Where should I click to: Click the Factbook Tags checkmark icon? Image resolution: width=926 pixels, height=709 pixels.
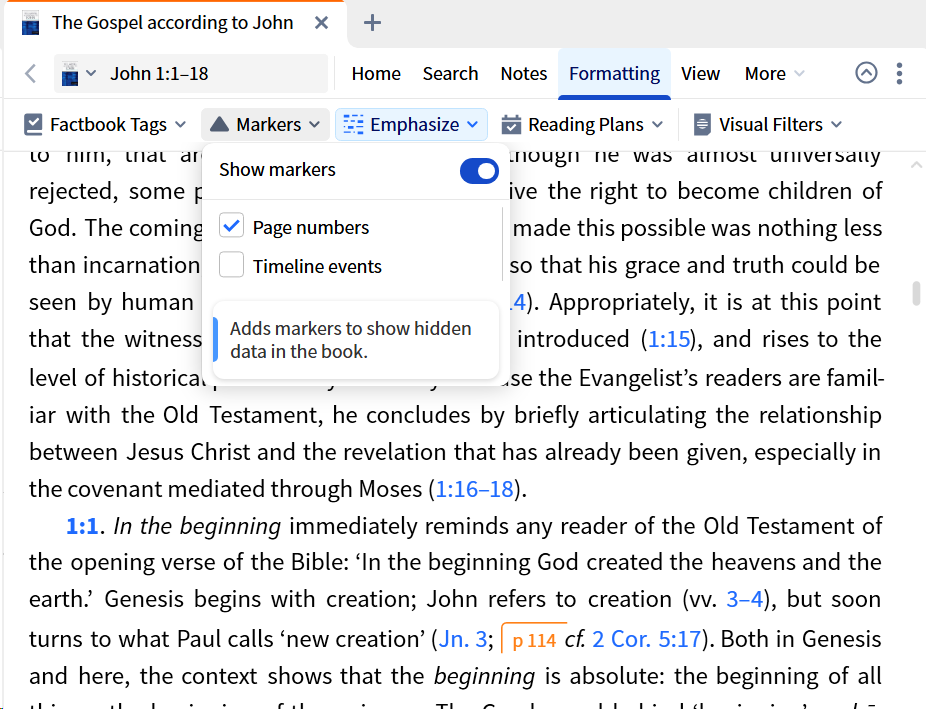pos(33,125)
